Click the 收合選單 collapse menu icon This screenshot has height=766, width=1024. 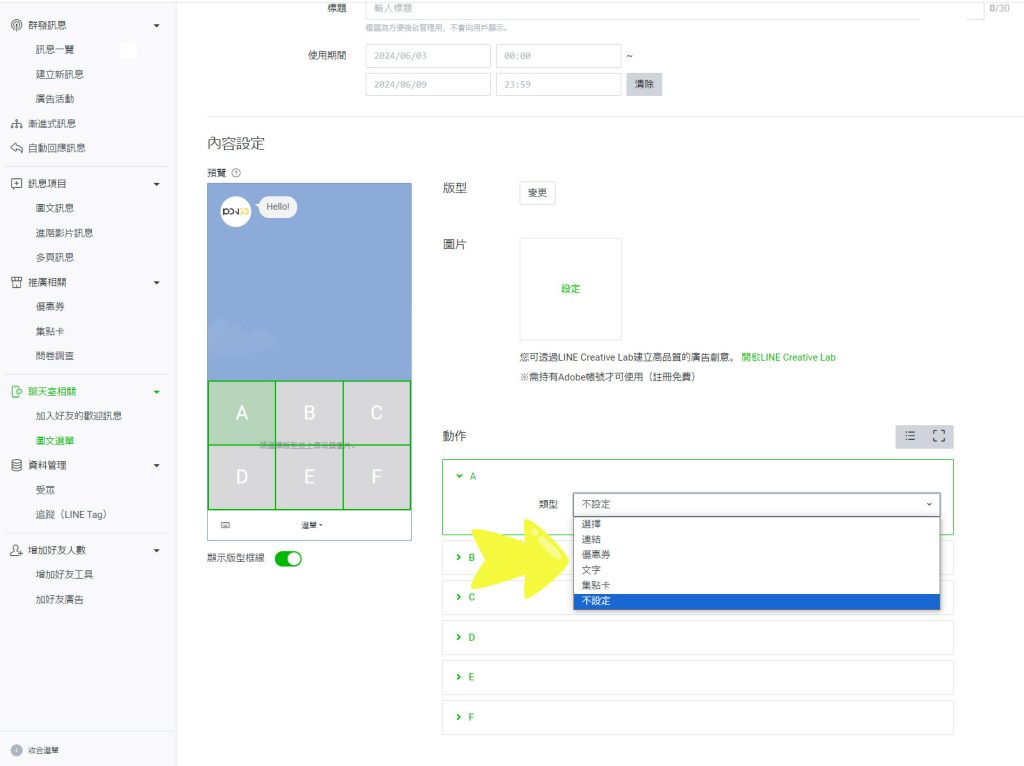[16, 750]
